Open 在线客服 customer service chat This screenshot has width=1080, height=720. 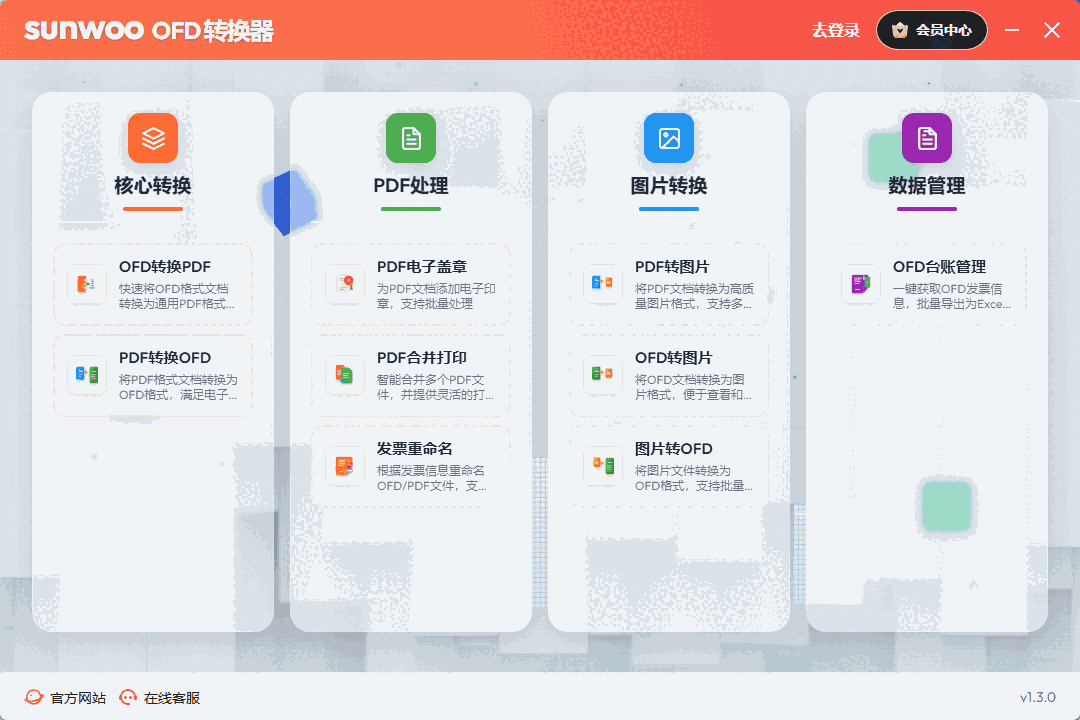pyautogui.click(x=165, y=697)
